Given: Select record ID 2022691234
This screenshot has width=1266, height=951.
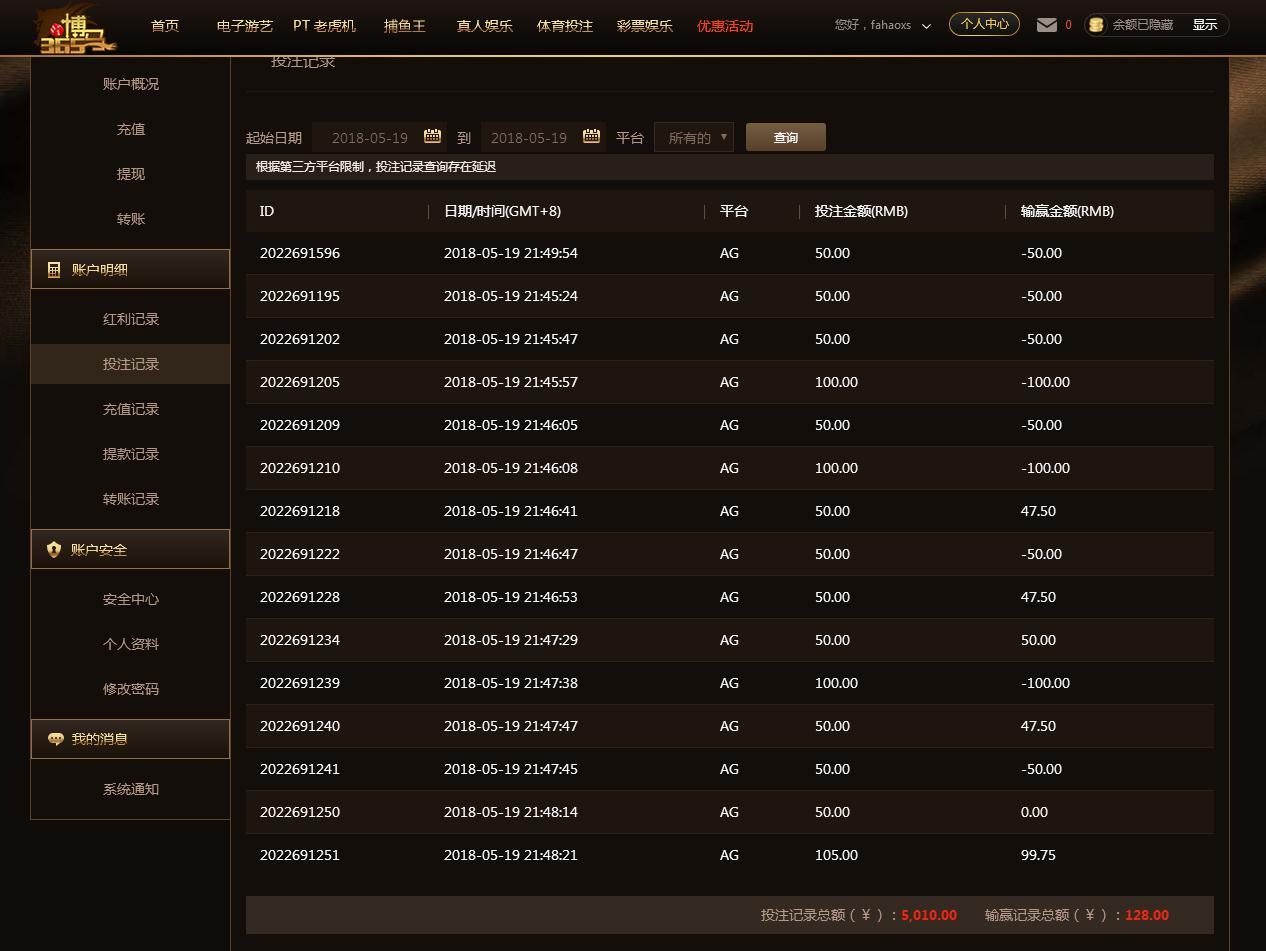Looking at the screenshot, I should [x=300, y=640].
